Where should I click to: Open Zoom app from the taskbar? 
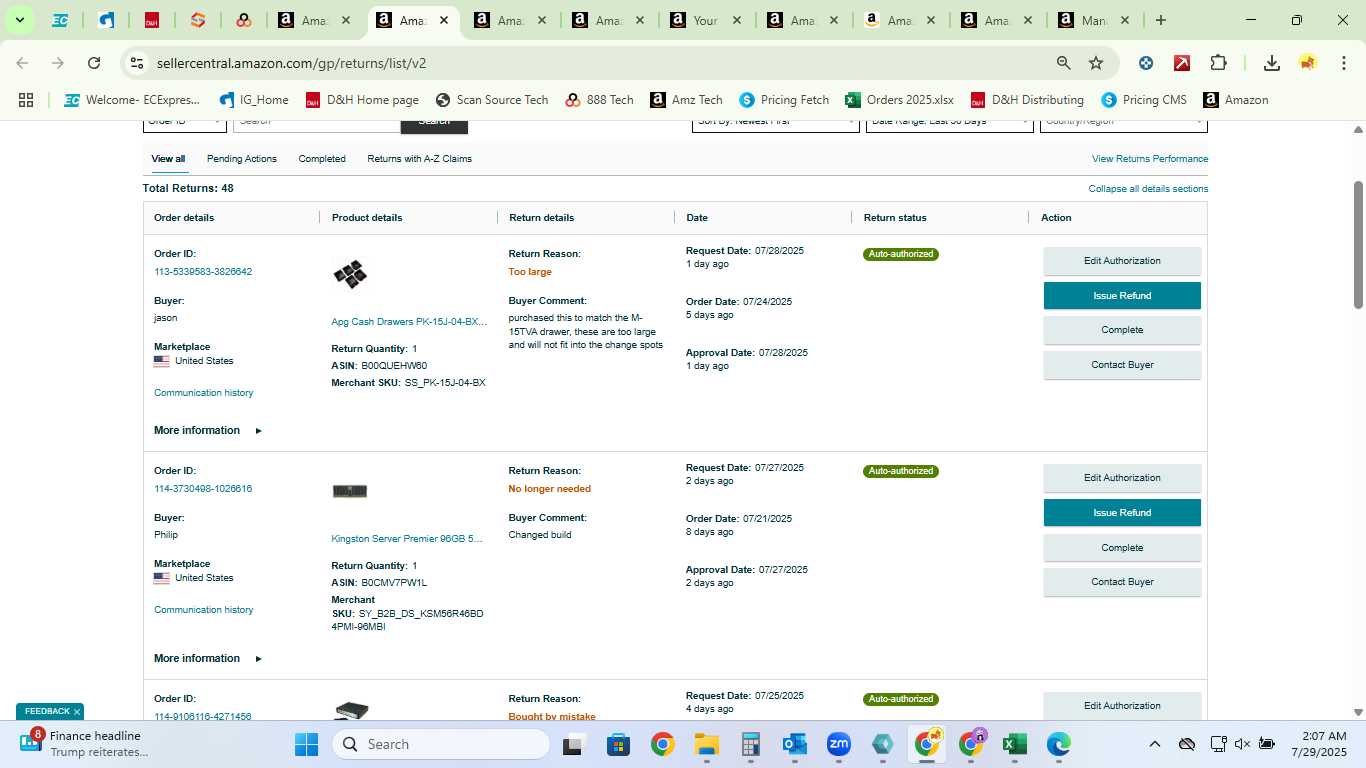pyautogui.click(x=838, y=745)
